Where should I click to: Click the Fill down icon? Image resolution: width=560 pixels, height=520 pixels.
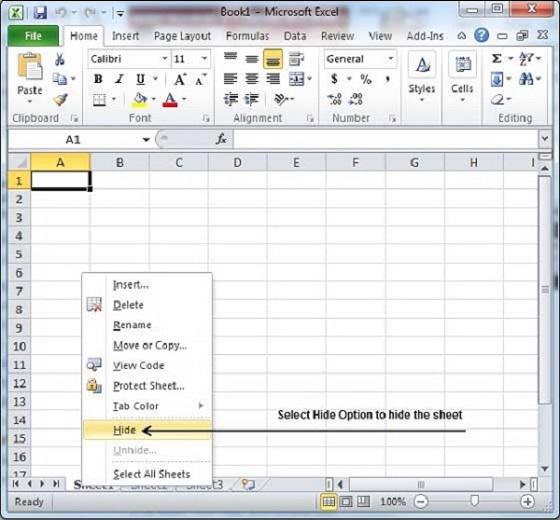pos(497,79)
